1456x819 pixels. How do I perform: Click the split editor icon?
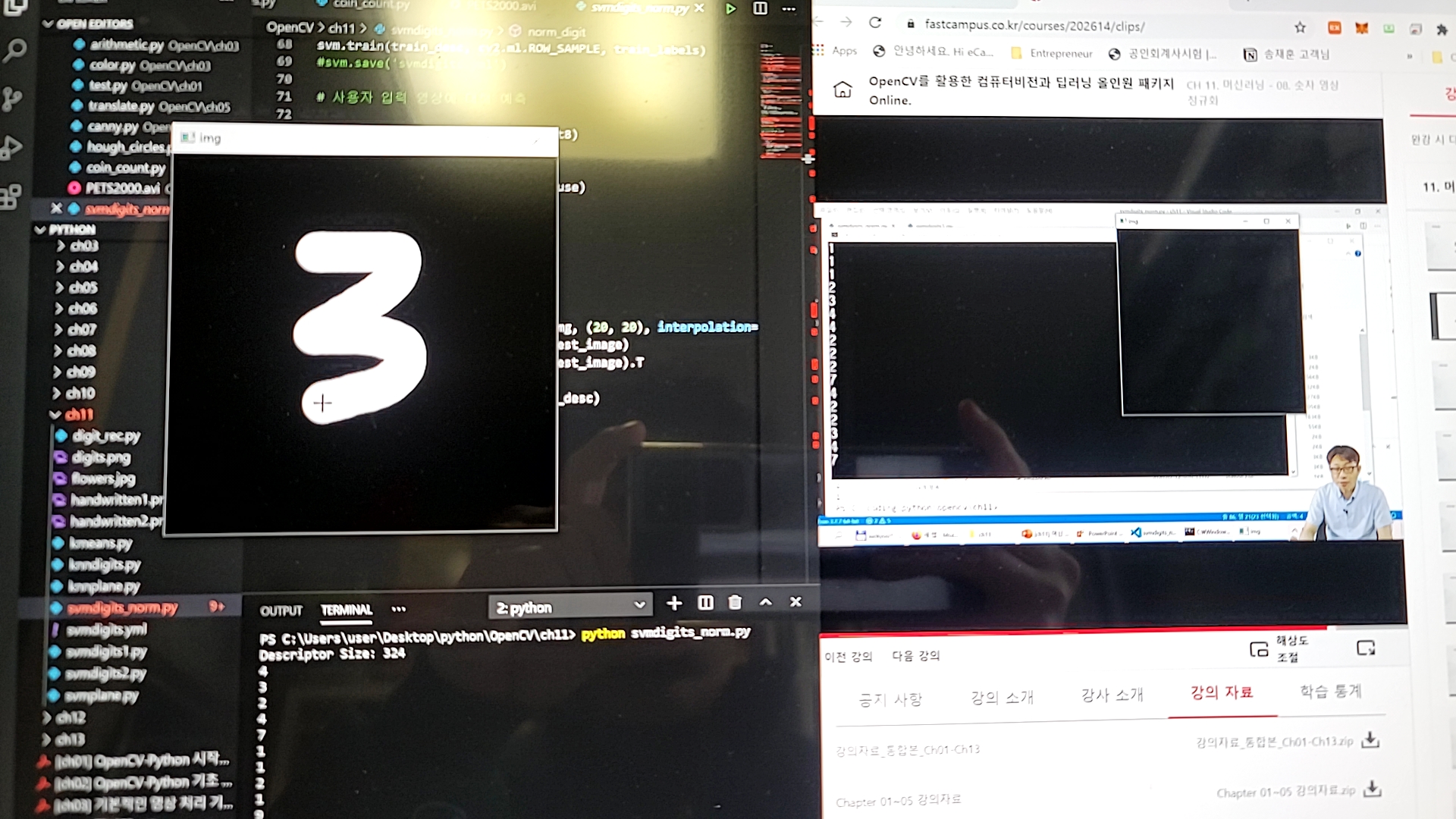(760, 9)
